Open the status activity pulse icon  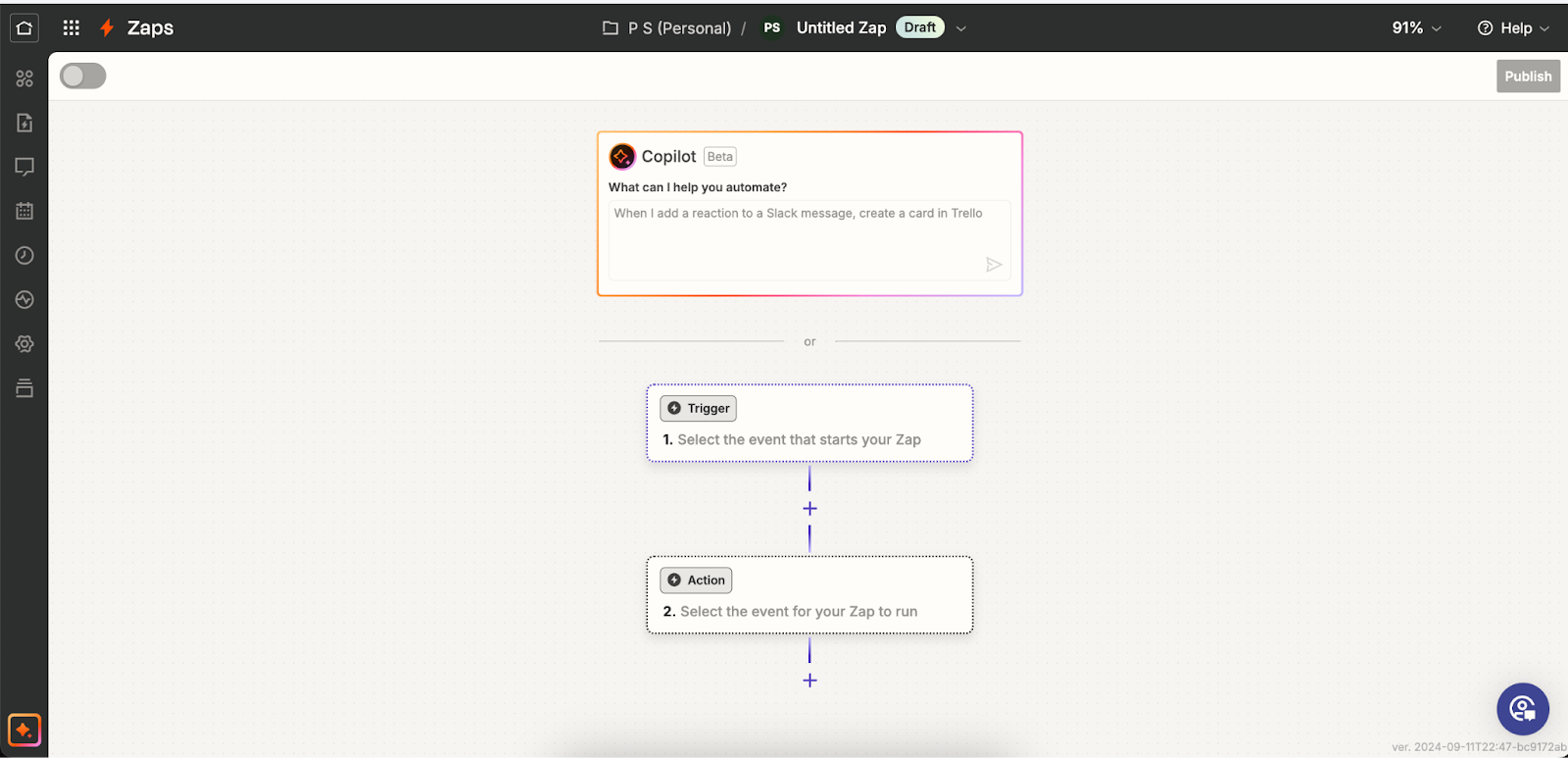pyautogui.click(x=24, y=299)
